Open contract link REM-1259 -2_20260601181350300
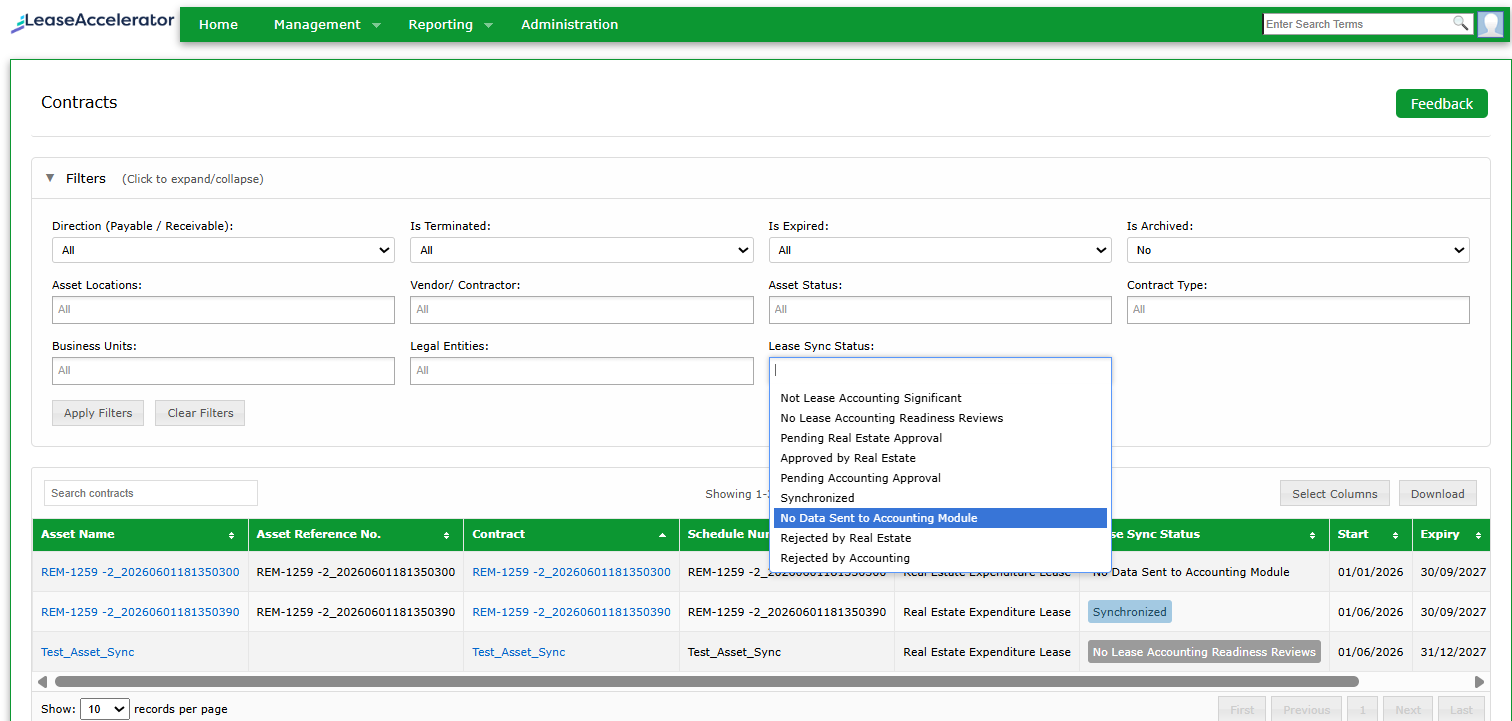Image resolution: width=1512 pixels, height=721 pixels. pos(571,572)
